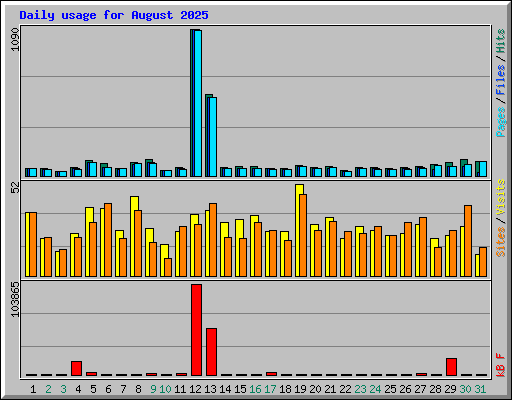Click day label 15
This screenshot has width=512, height=400.
pos(240,389)
